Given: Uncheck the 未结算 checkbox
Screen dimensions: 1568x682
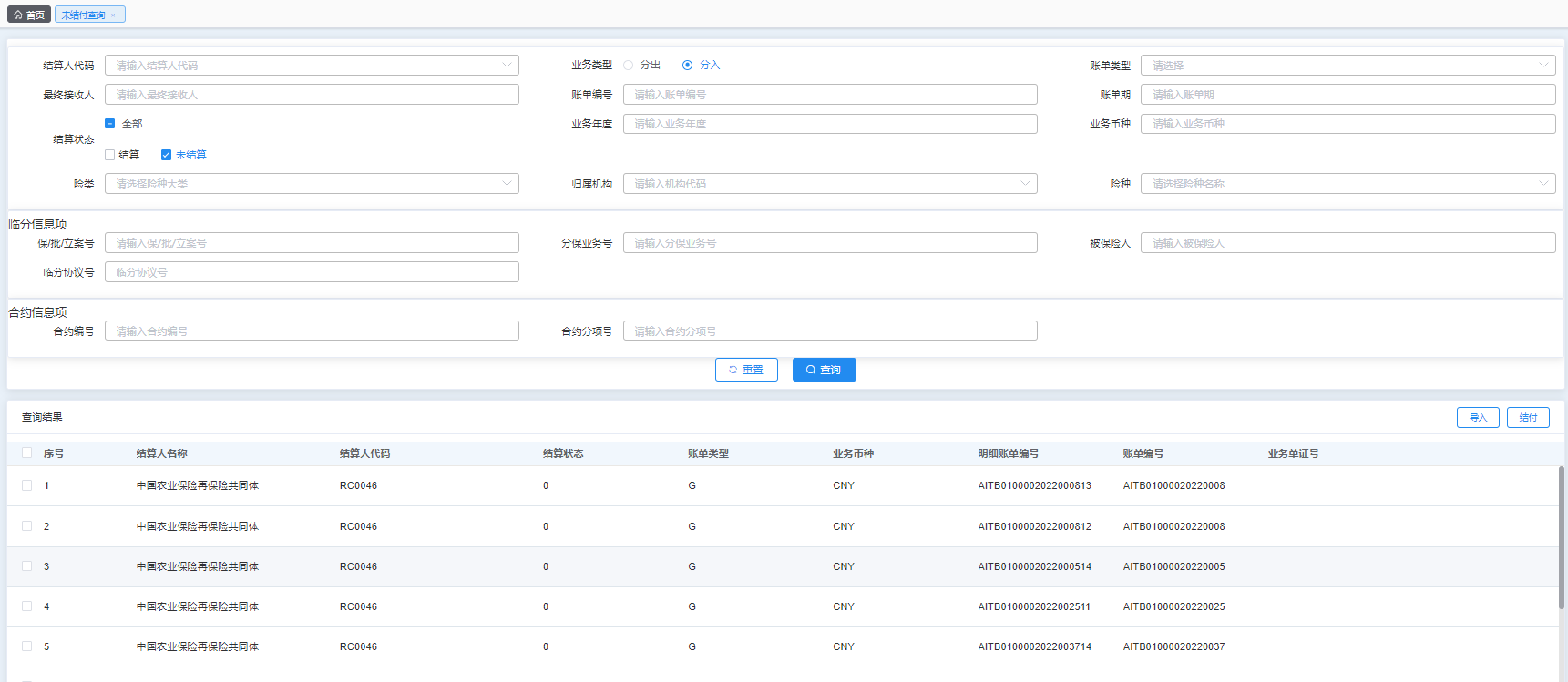Looking at the screenshot, I should click(x=167, y=155).
